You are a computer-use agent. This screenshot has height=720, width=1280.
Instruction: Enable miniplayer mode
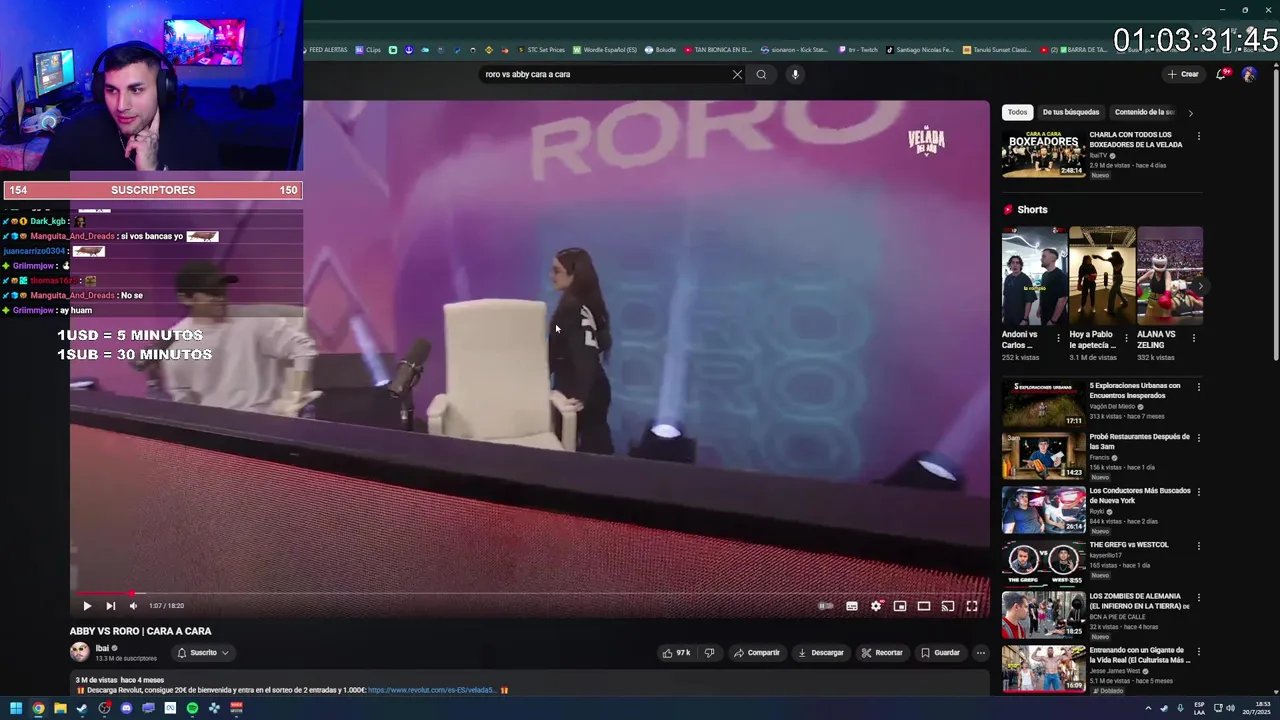(900, 606)
